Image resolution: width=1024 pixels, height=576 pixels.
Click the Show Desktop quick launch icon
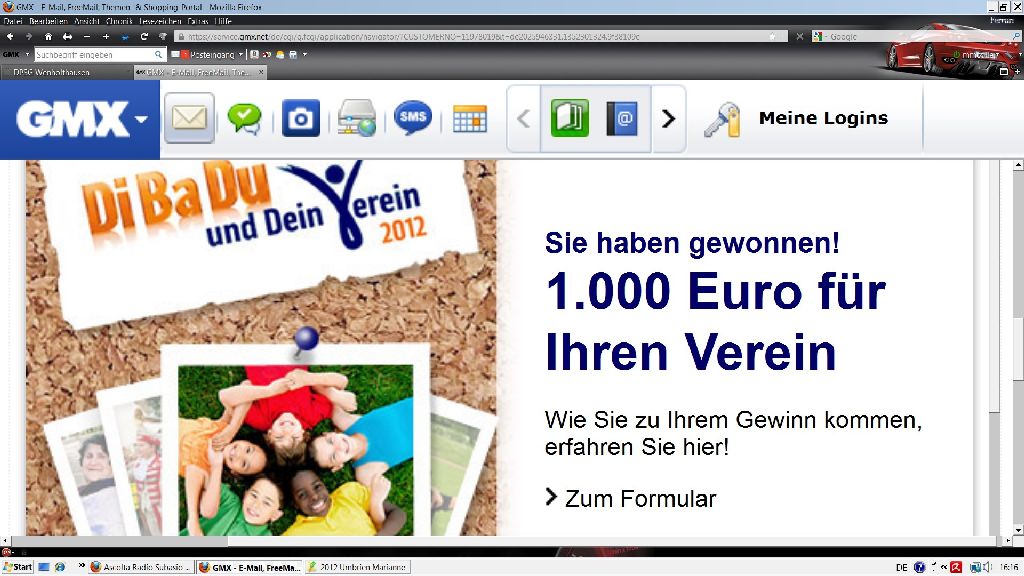[44, 567]
